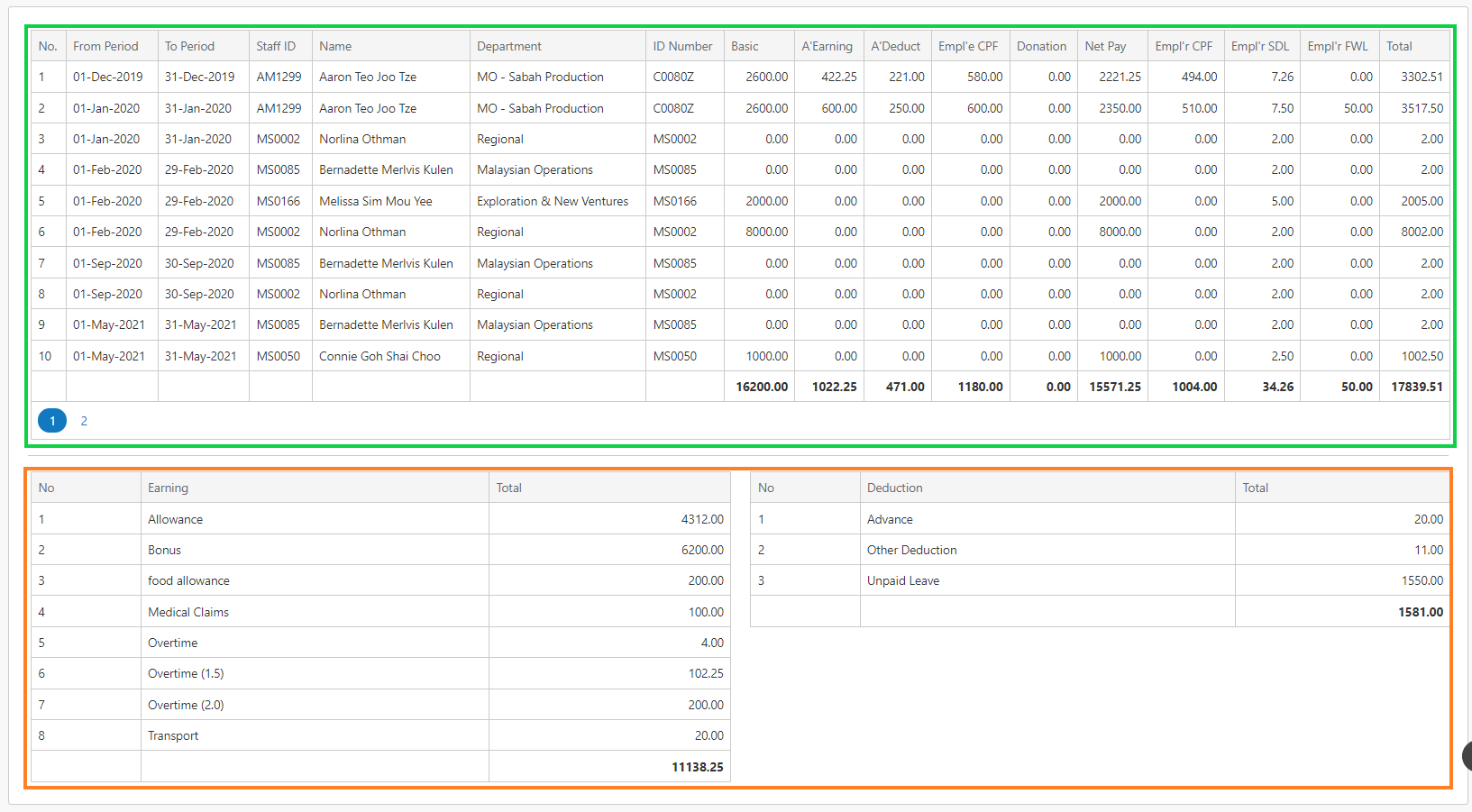Go to page 2 of payroll table

[x=84, y=421]
